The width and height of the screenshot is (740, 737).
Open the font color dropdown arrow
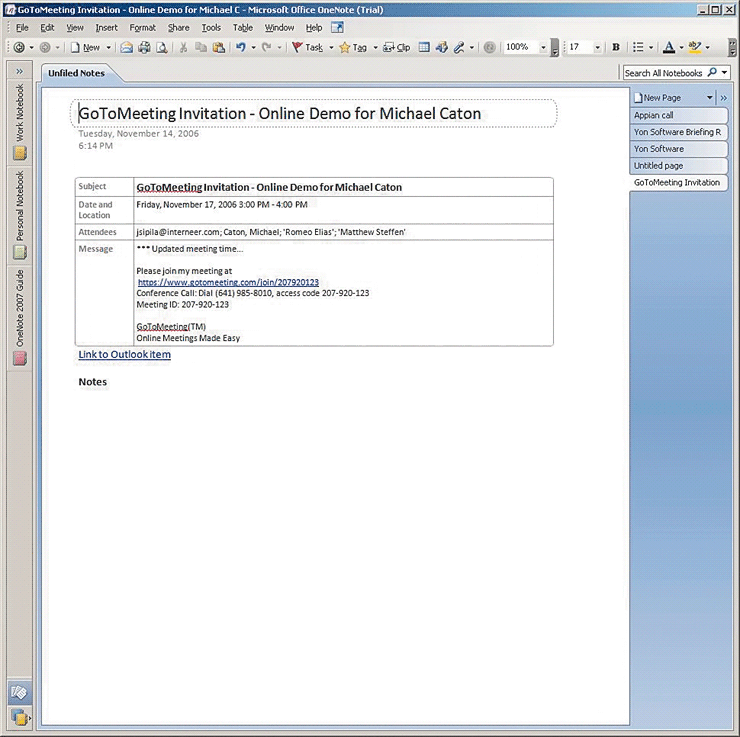[681, 47]
